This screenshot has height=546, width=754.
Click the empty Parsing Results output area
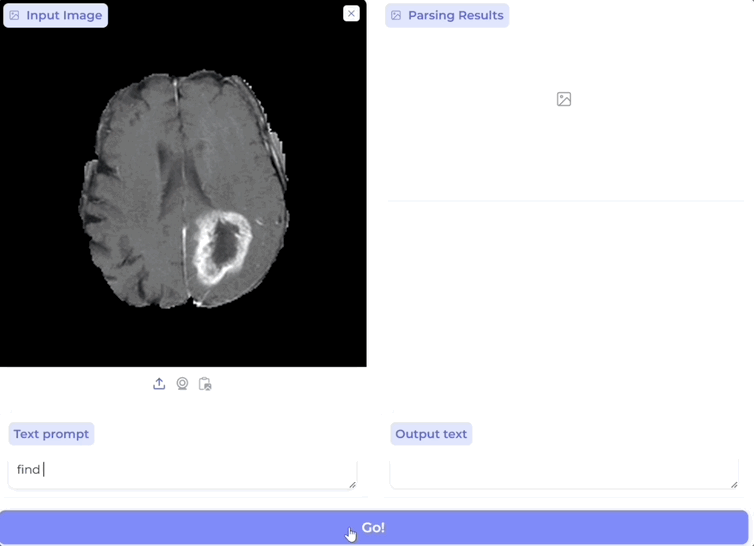565,300
